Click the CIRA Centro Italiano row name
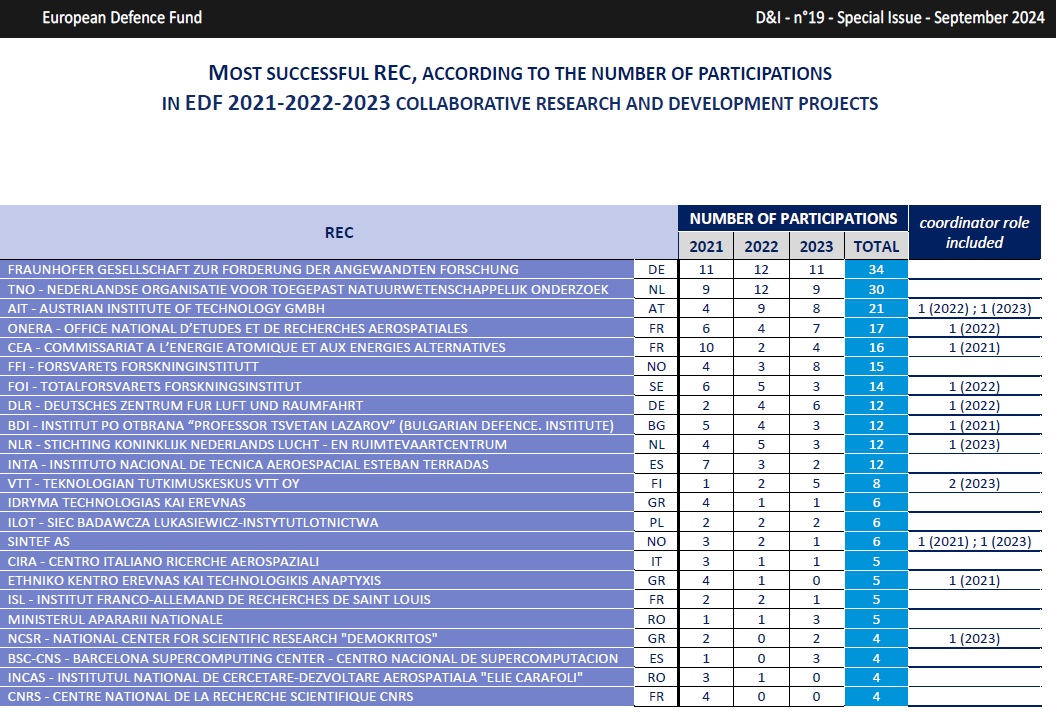Screen dimensions: 1056x713 (x=164, y=562)
